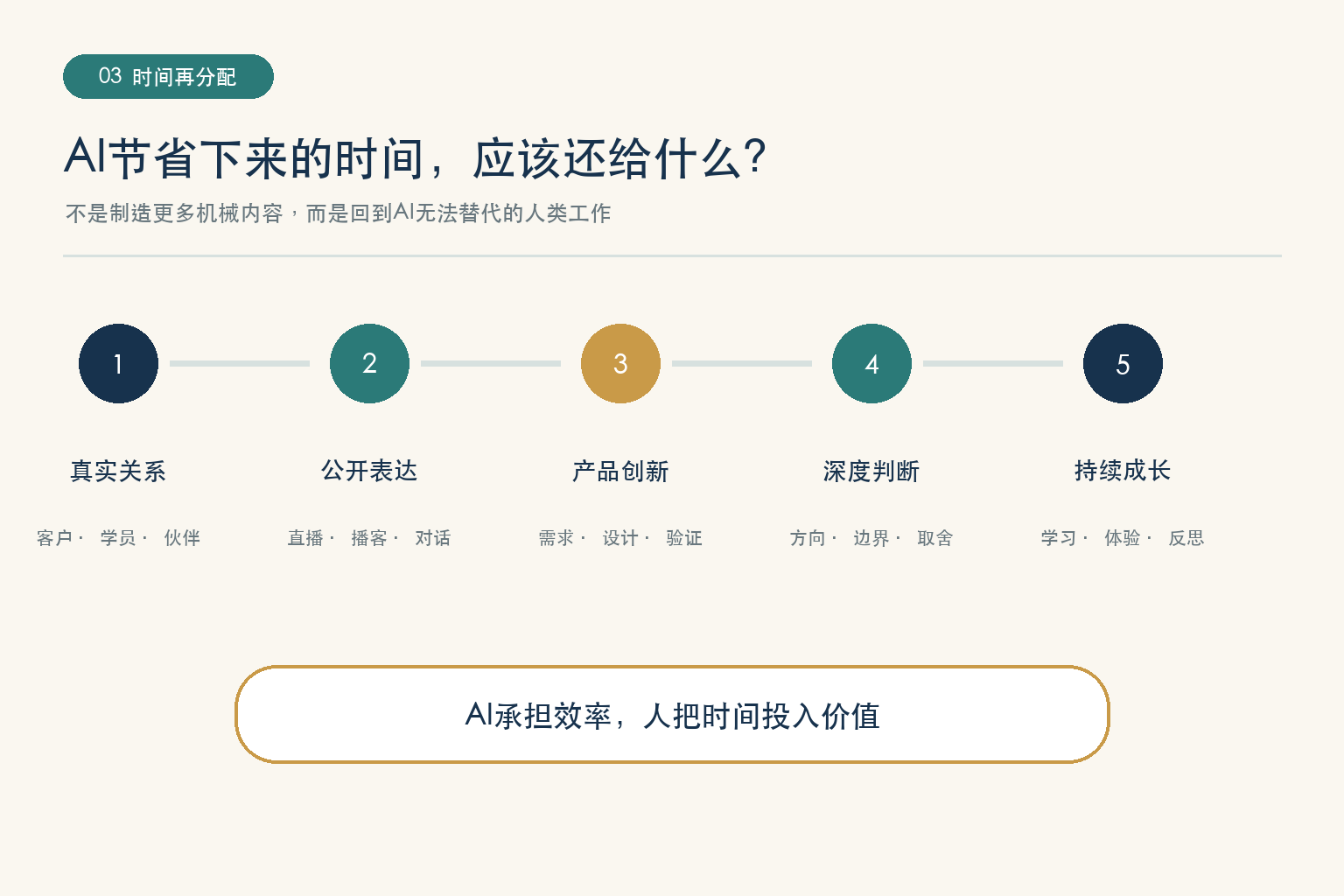This screenshot has height=896, width=1344.
Task: Click the 产品创新 step title
Action: (x=620, y=471)
